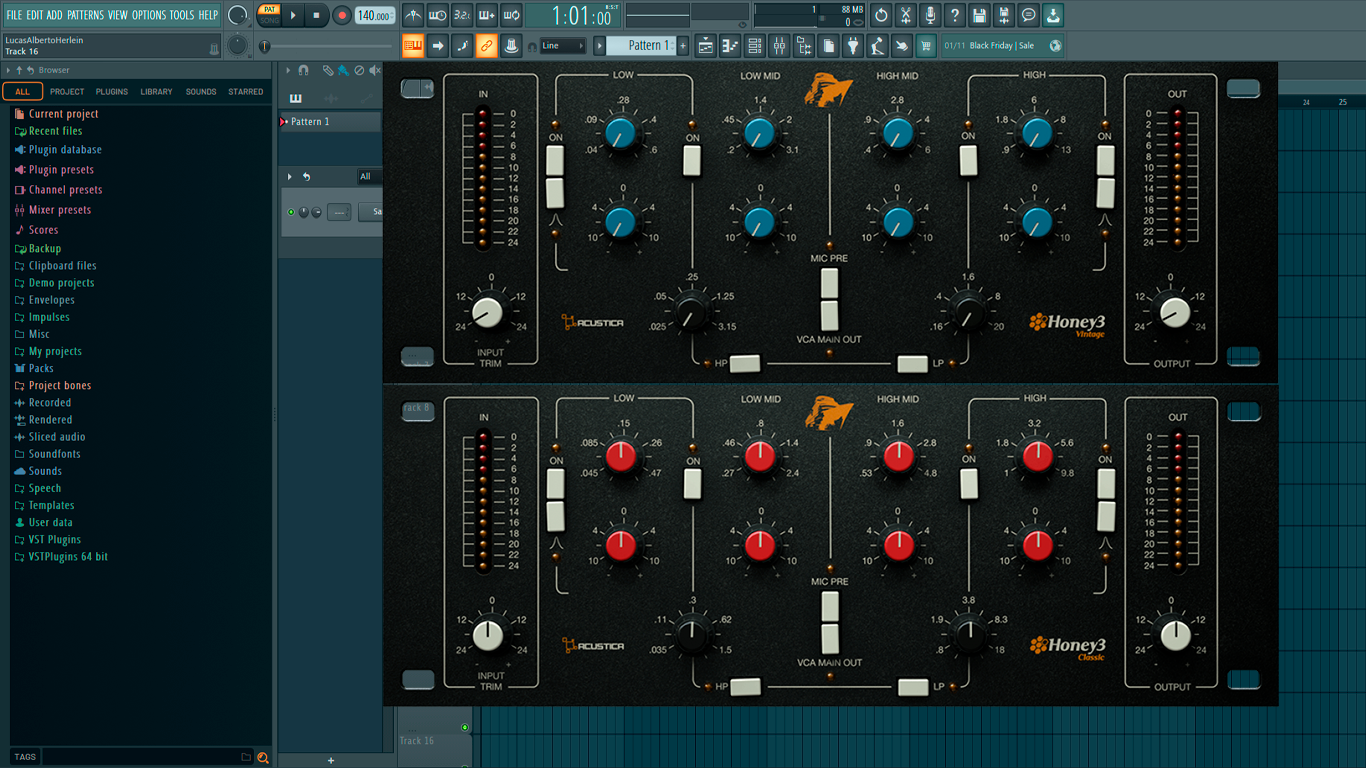The height and width of the screenshot is (768, 1366).
Task: Toggle the recording countdown icon
Action: click(462, 15)
